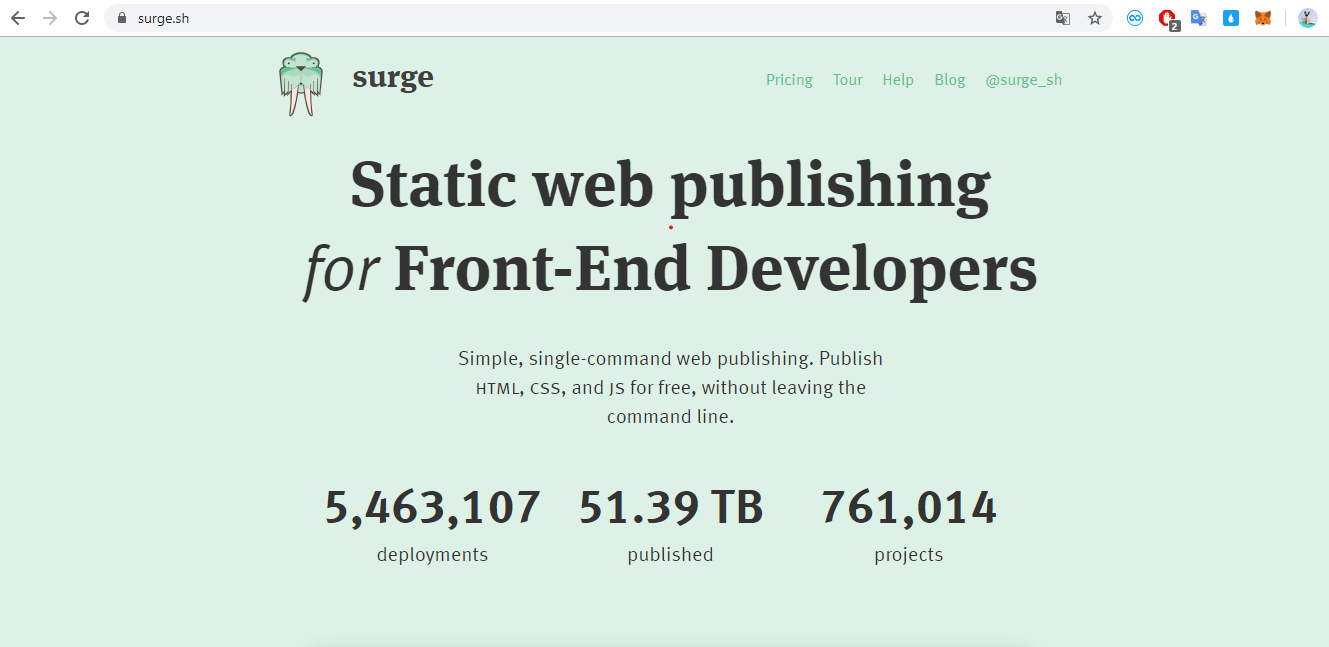This screenshot has height=647, width=1329.
Task: Visit the Blog link
Action: [950, 80]
